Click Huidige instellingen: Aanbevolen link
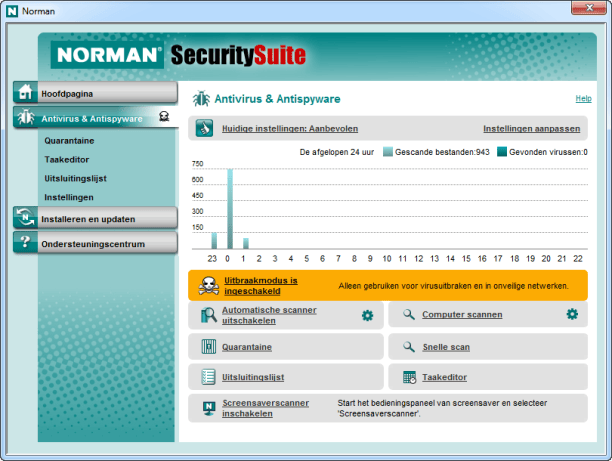Viewport: 612px width, 461px height. coord(290,128)
